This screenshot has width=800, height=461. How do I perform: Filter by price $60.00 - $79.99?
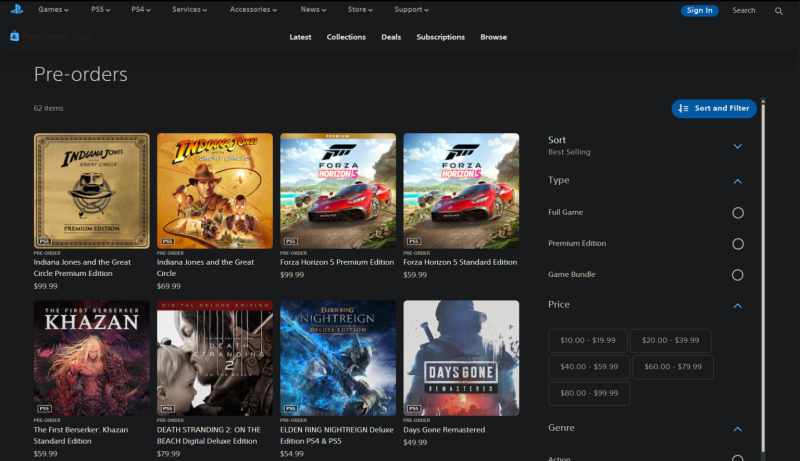pyautogui.click(x=673, y=367)
